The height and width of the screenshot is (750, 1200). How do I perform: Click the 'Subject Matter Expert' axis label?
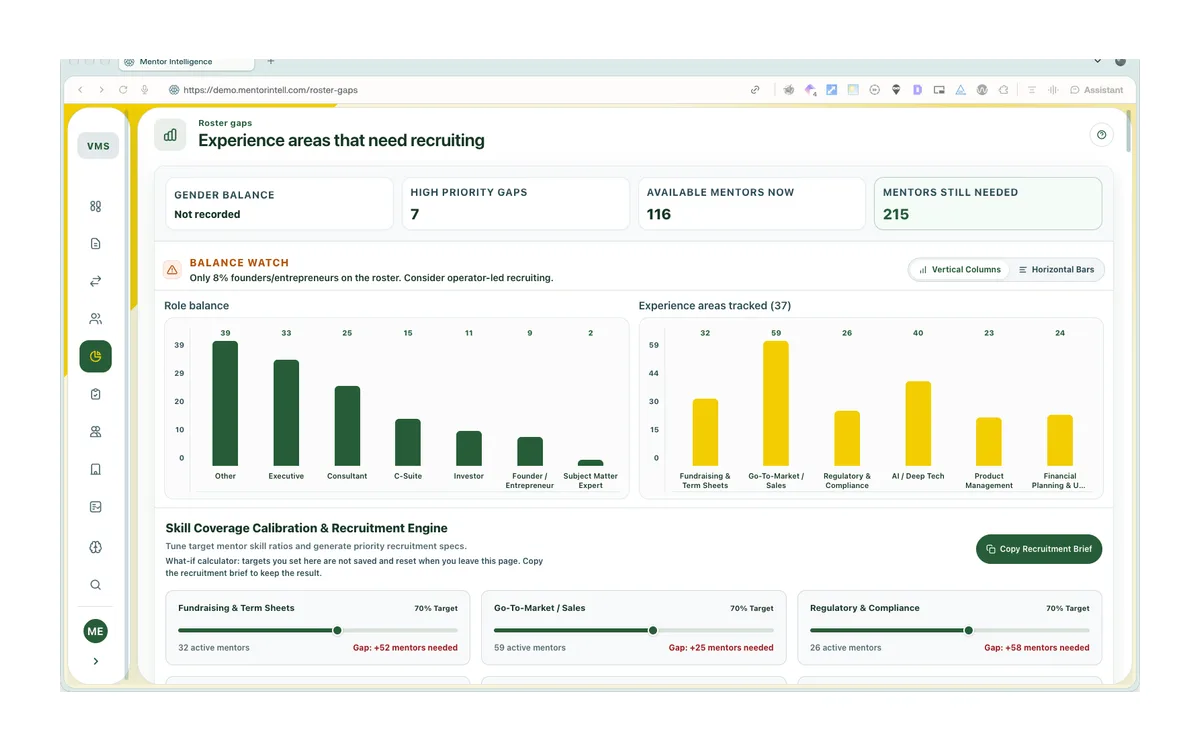pos(591,481)
